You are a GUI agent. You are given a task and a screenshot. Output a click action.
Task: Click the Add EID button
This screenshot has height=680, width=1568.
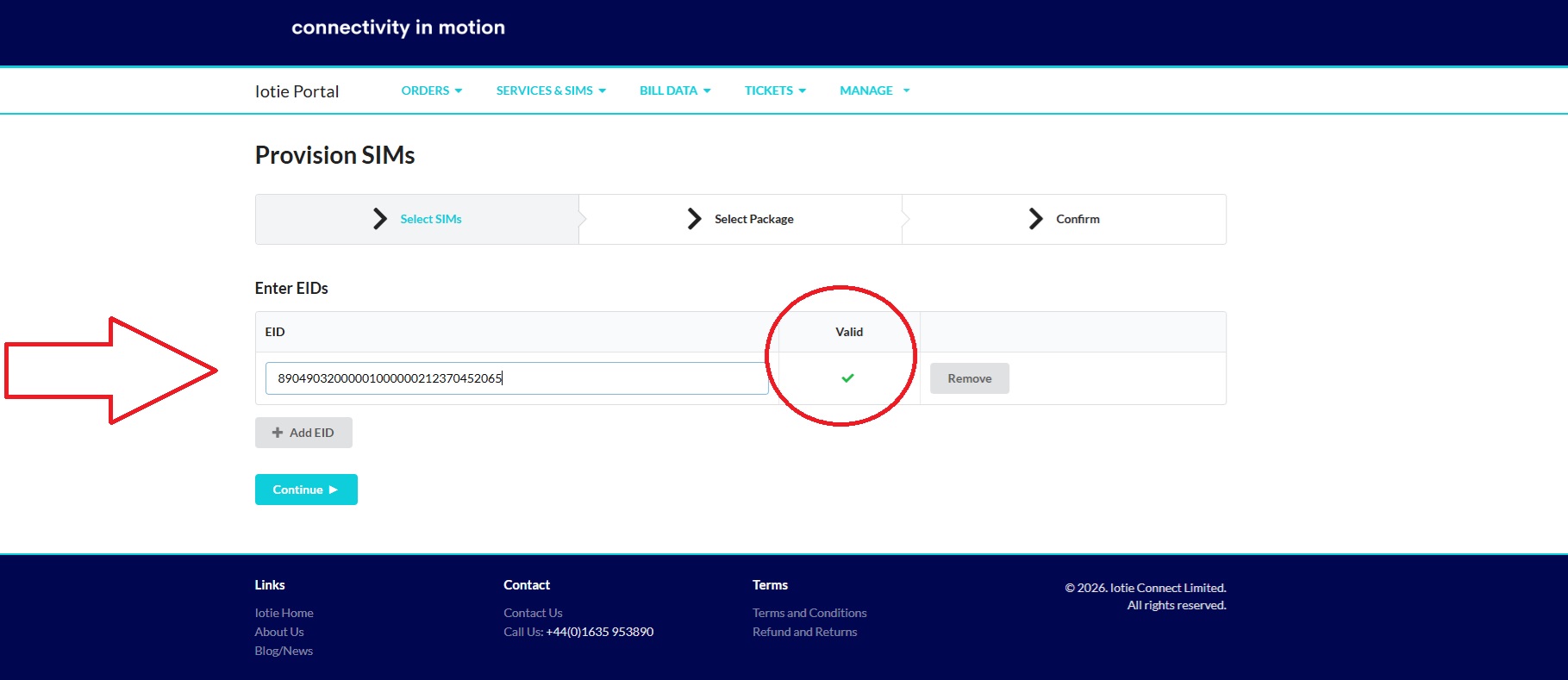pos(303,433)
